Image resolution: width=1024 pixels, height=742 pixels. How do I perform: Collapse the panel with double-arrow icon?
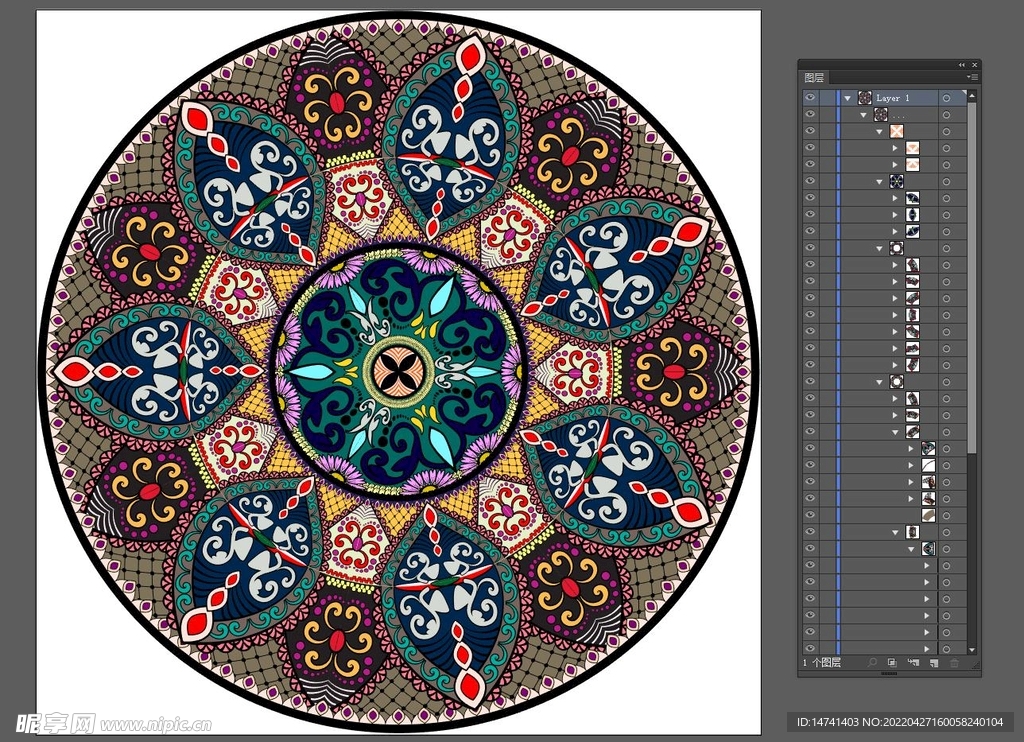(x=963, y=65)
